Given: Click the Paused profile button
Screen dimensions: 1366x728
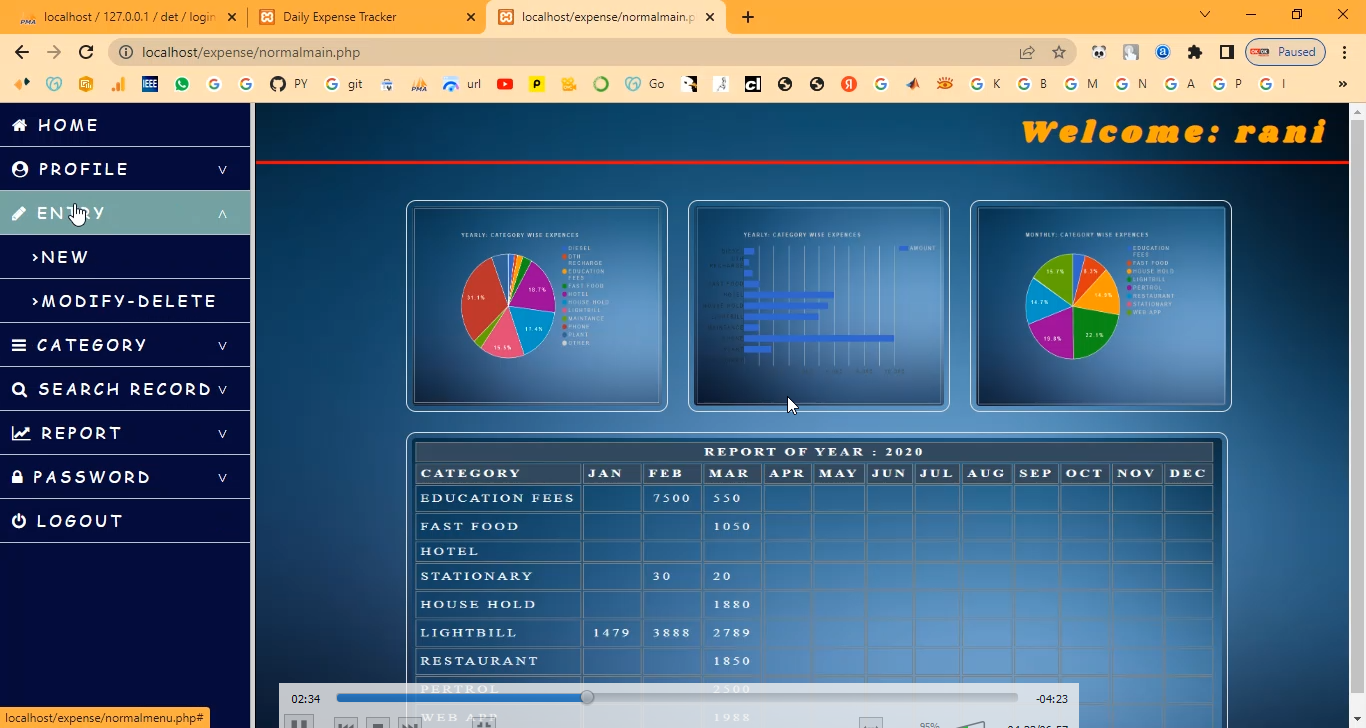Looking at the screenshot, I should coord(1285,52).
